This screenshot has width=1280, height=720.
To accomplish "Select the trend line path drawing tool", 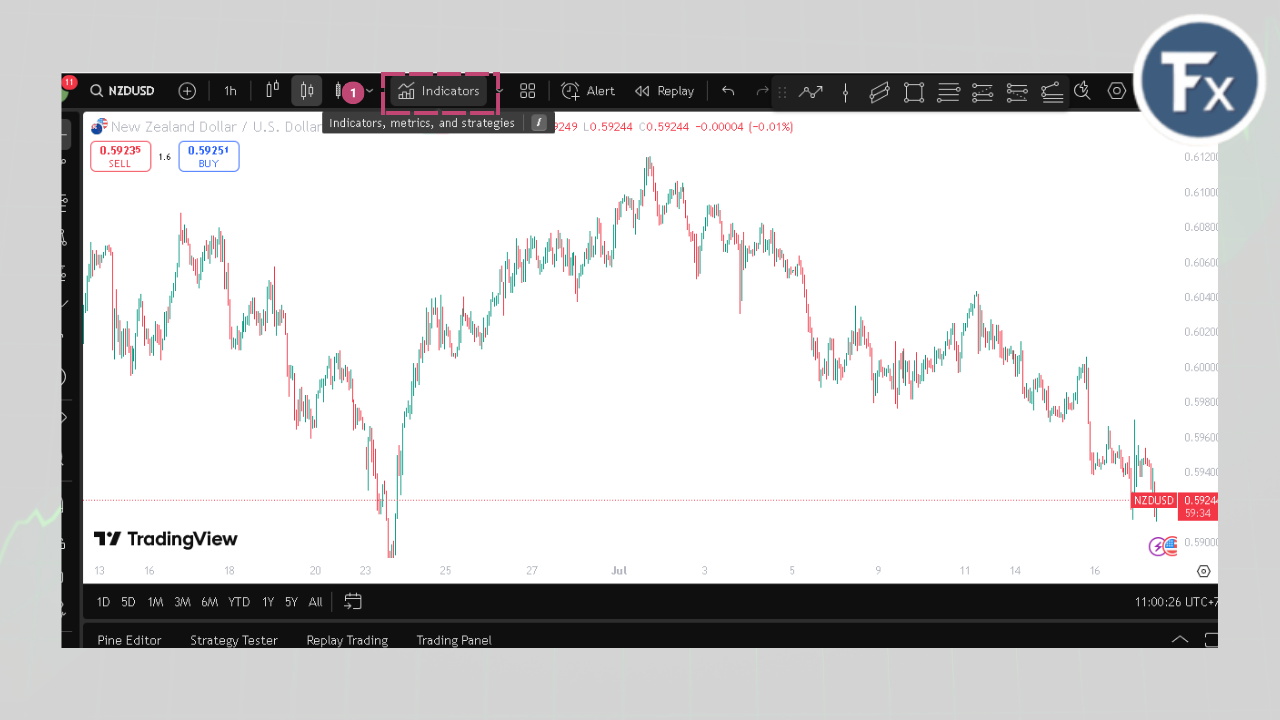I will (810, 92).
